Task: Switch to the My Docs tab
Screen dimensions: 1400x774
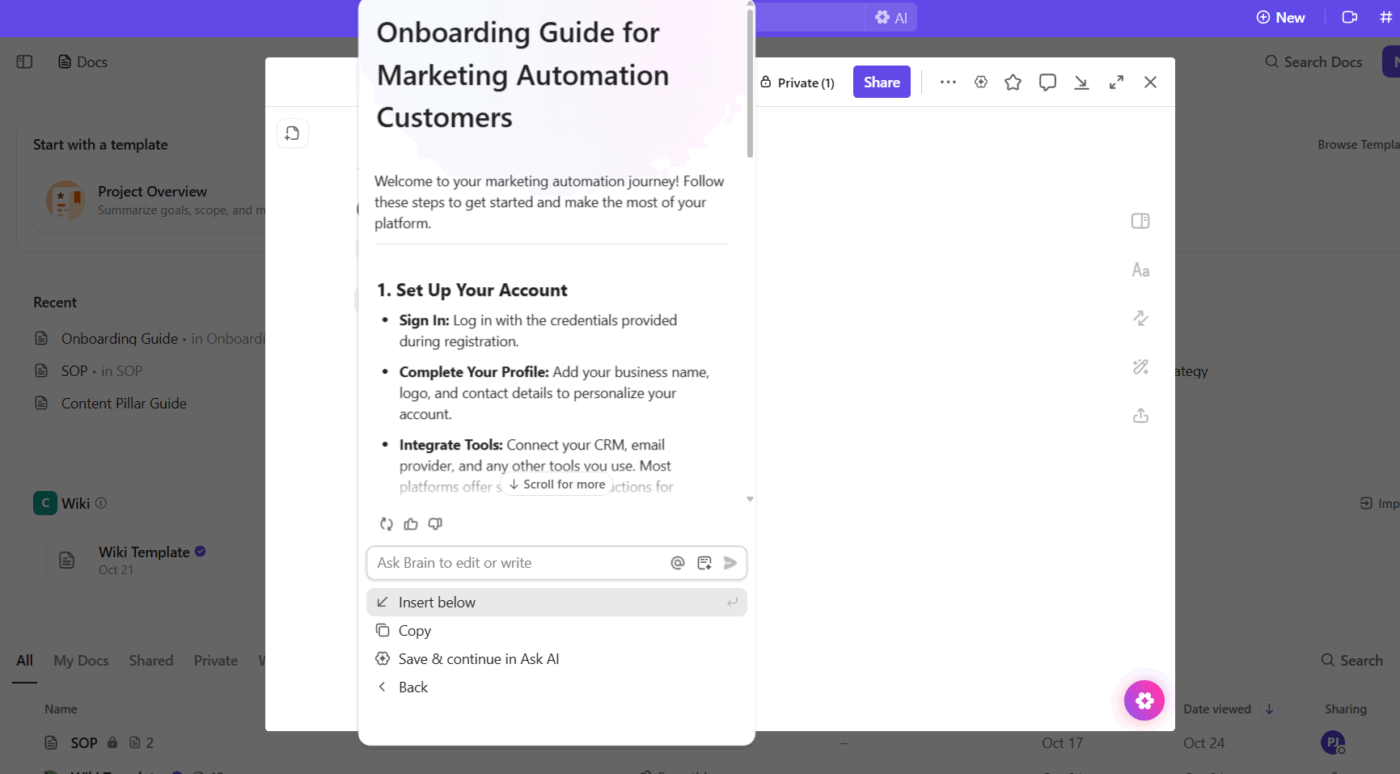Action: pyautogui.click(x=80, y=660)
